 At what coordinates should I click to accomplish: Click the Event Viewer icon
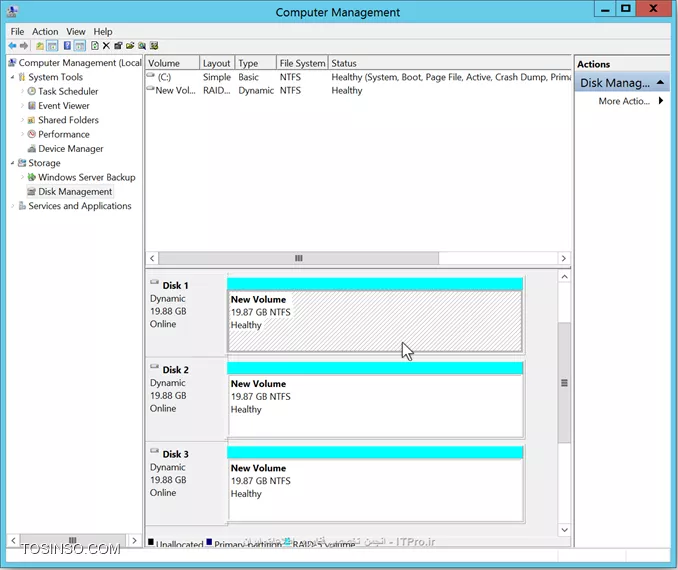pyautogui.click(x=32, y=106)
